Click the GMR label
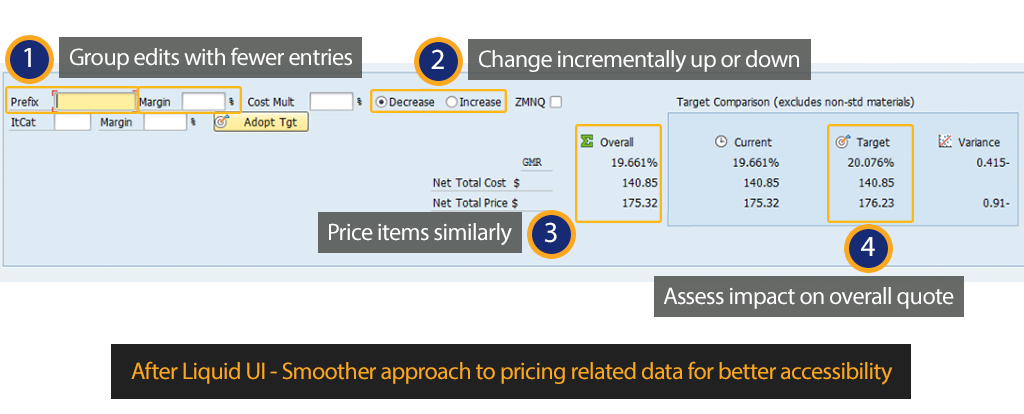The width and height of the screenshot is (1024, 414). (x=532, y=162)
